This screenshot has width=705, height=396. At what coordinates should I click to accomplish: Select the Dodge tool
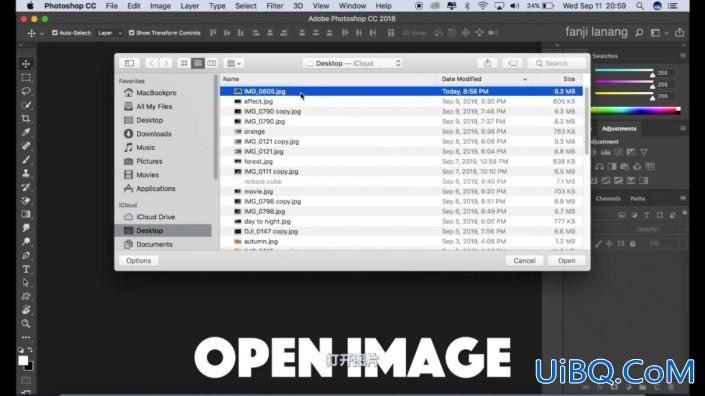(x=26, y=241)
